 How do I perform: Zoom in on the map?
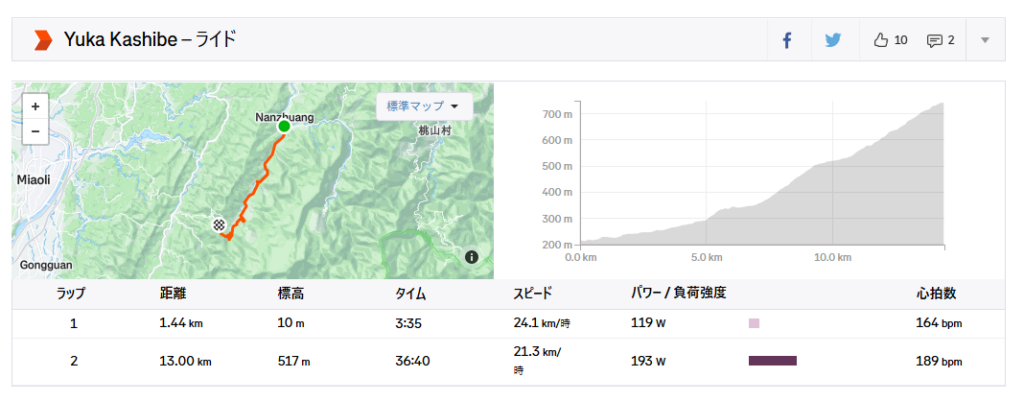pyautogui.click(x=35, y=106)
